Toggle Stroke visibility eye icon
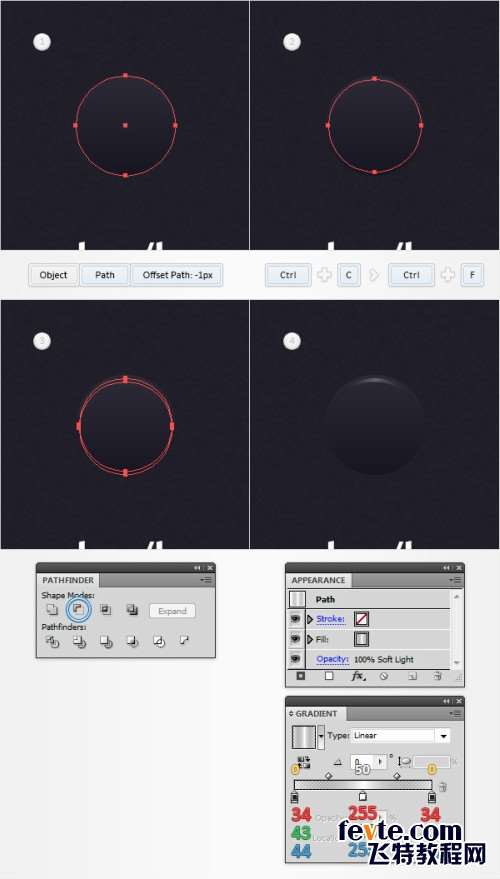Viewport: 500px width, 879px height. [295, 619]
